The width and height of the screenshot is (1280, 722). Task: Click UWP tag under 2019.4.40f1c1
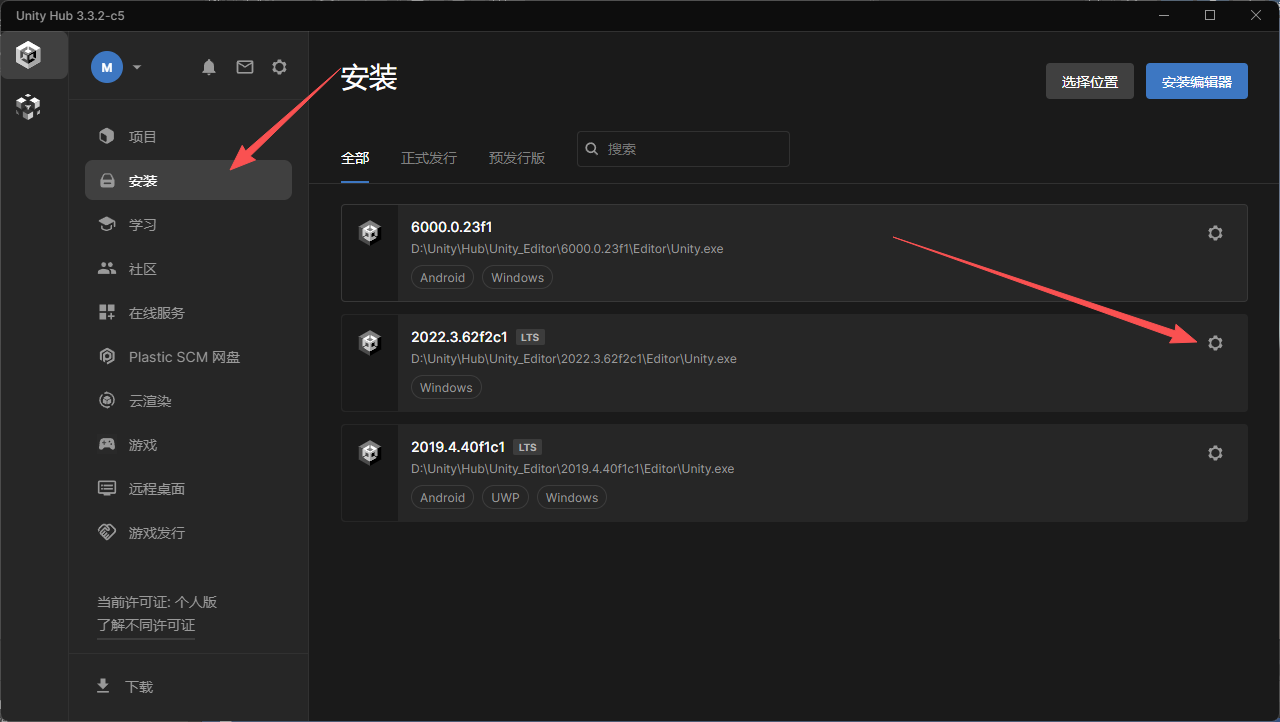506,498
